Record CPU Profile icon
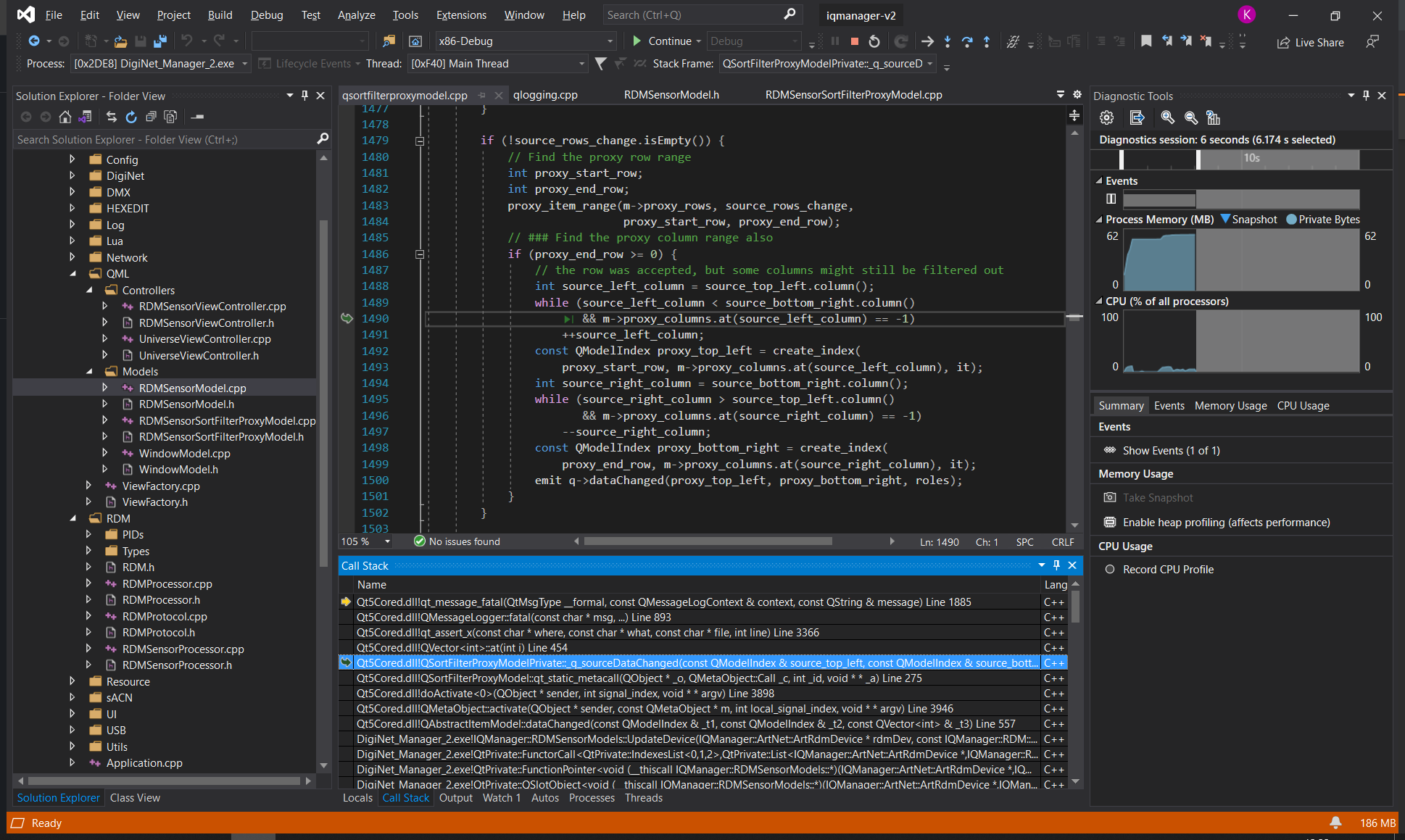The width and height of the screenshot is (1405, 840). tap(1107, 569)
